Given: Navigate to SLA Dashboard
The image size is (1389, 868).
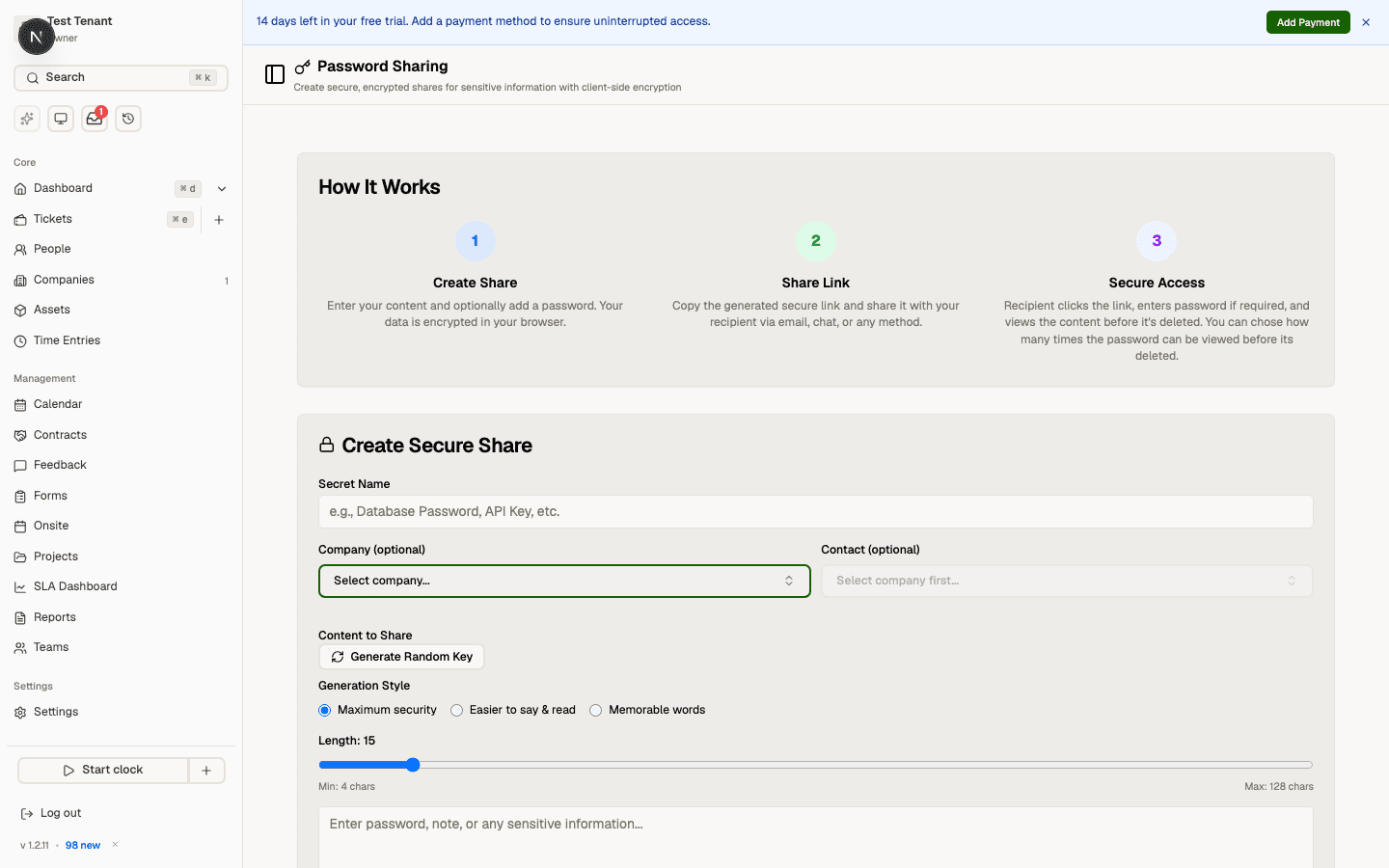Looking at the screenshot, I should [74, 585].
